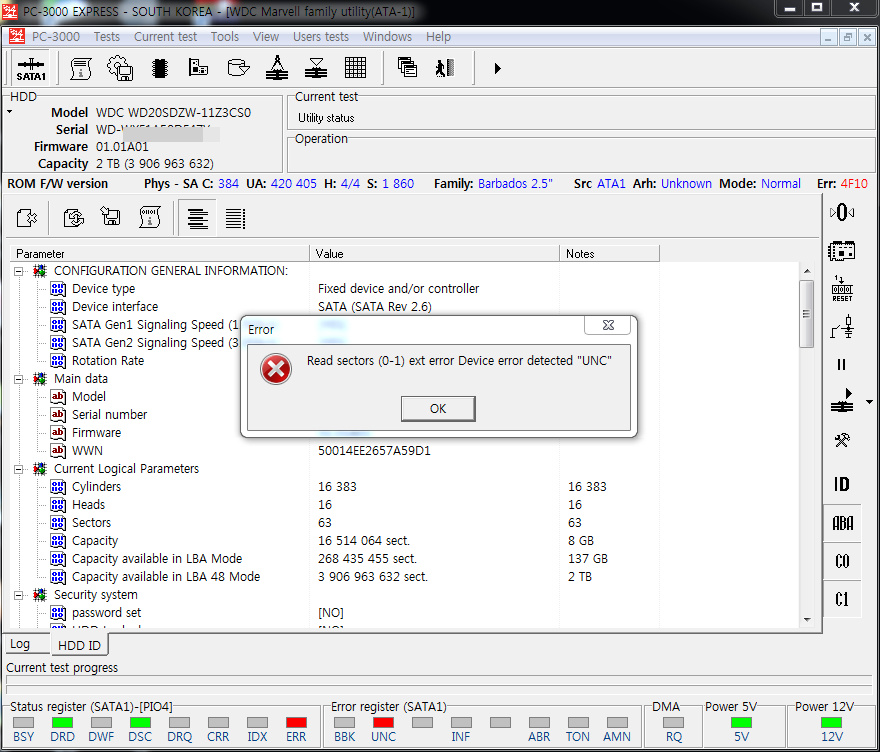Open the Tools menu
This screenshot has height=752, width=880.
pos(224,37)
